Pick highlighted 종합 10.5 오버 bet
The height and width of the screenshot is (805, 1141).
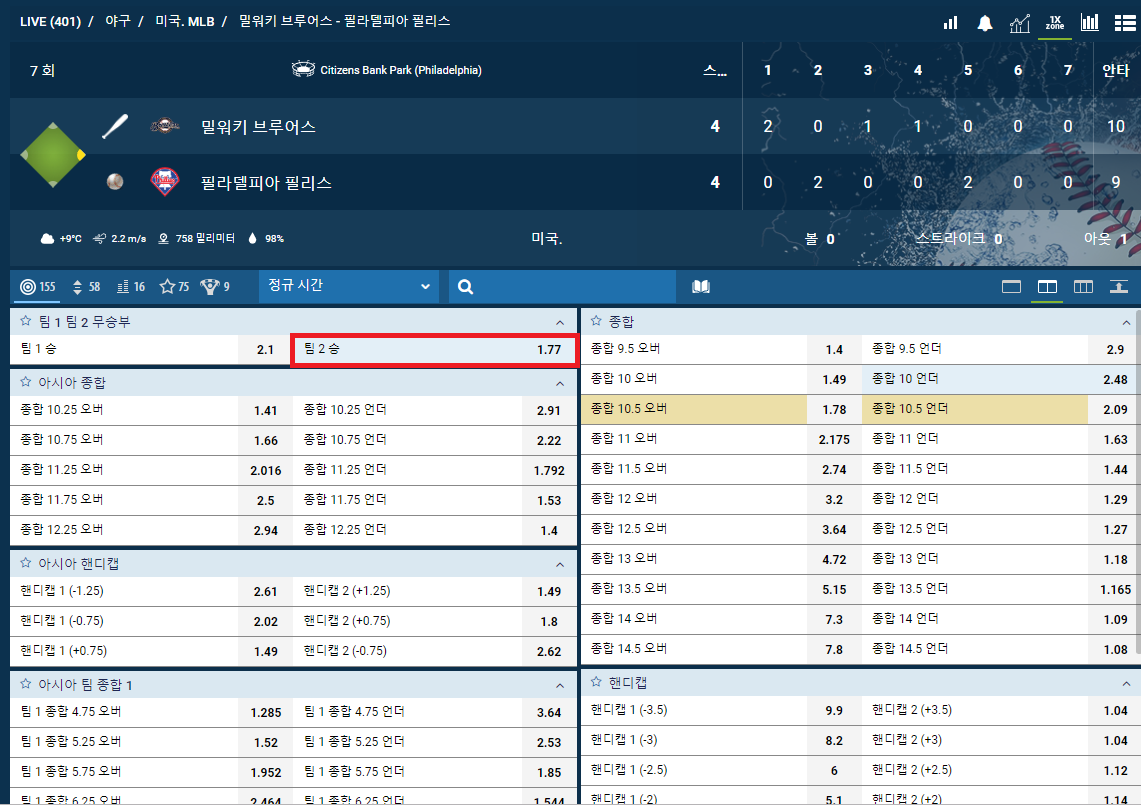[719, 408]
